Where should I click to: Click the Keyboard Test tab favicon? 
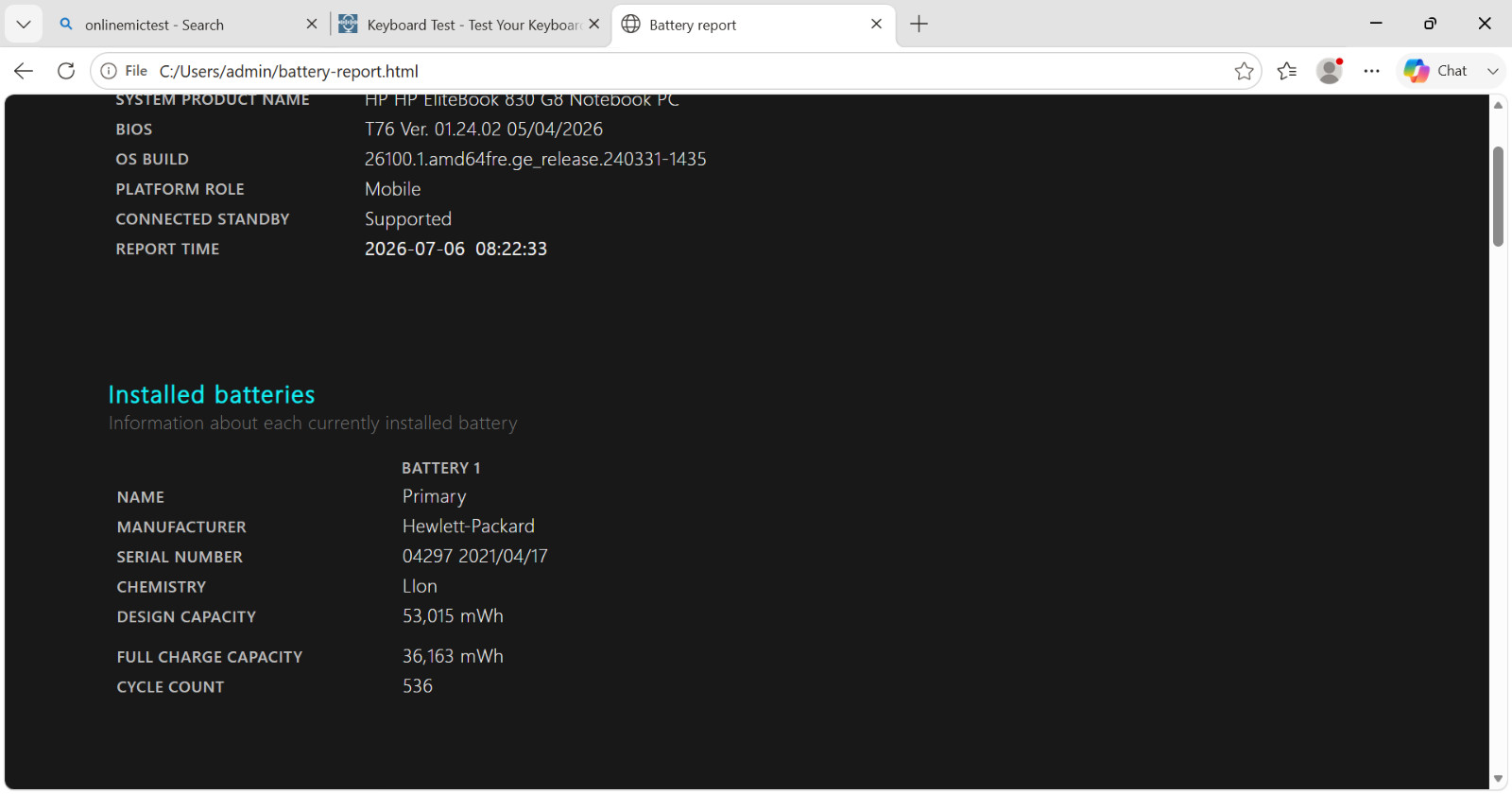[x=348, y=25]
